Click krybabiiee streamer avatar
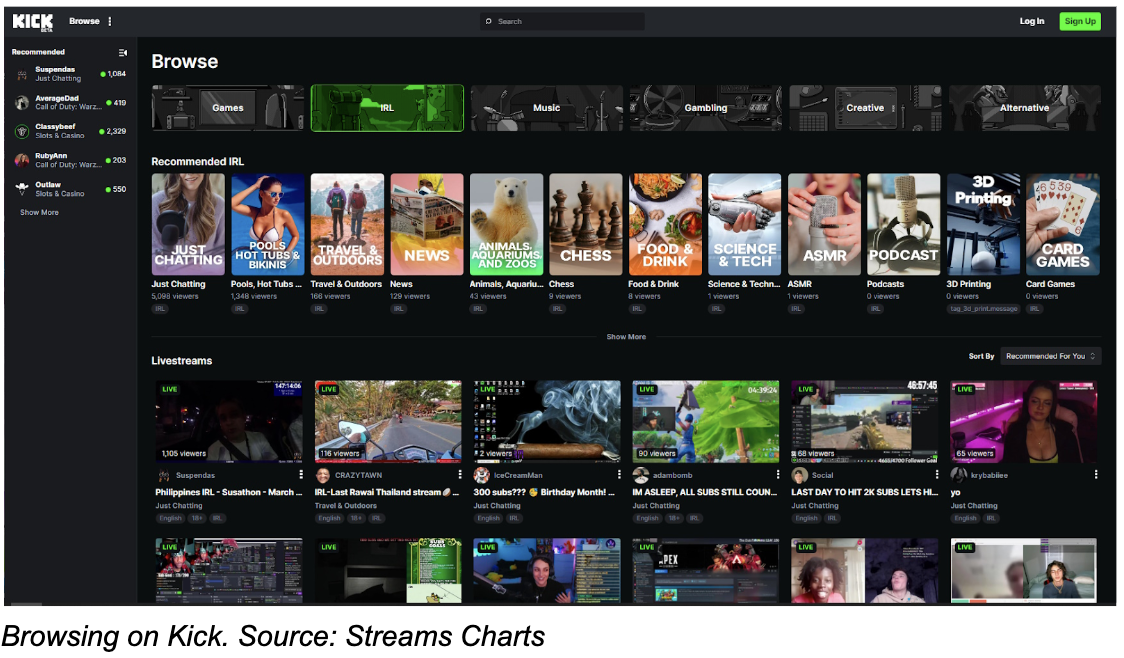1124x658 pixels. click(x=958, y=475)
